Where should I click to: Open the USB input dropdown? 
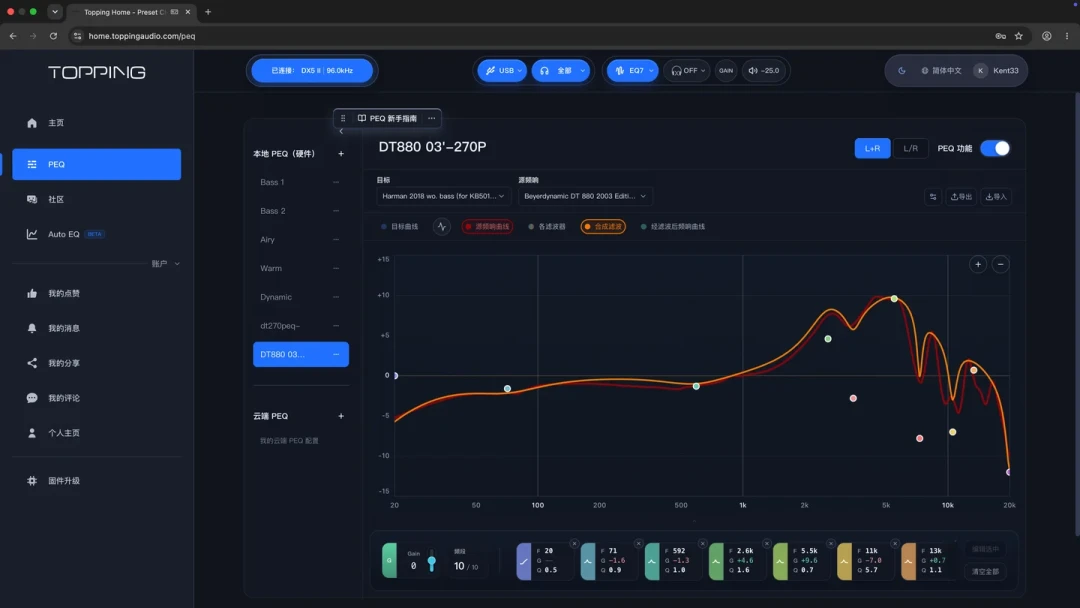click(x=502, y=70)
